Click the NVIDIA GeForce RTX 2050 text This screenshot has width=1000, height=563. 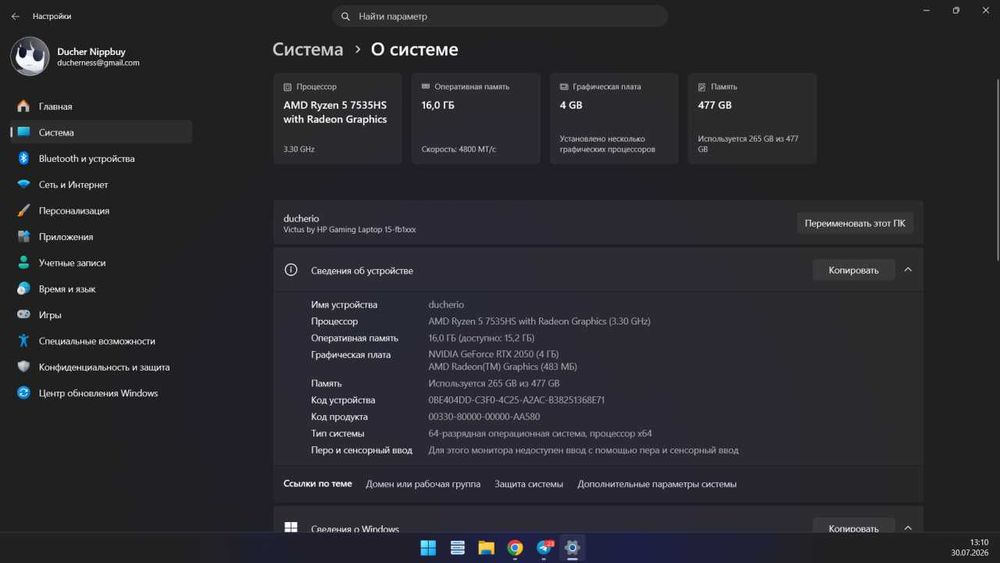point(494,354)
